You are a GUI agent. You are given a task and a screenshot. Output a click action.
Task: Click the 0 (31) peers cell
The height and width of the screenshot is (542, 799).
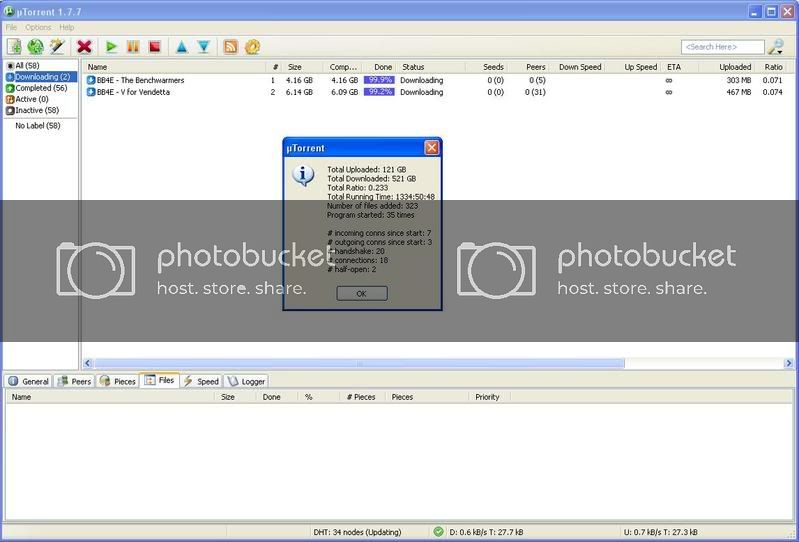(x=535, y=92)
